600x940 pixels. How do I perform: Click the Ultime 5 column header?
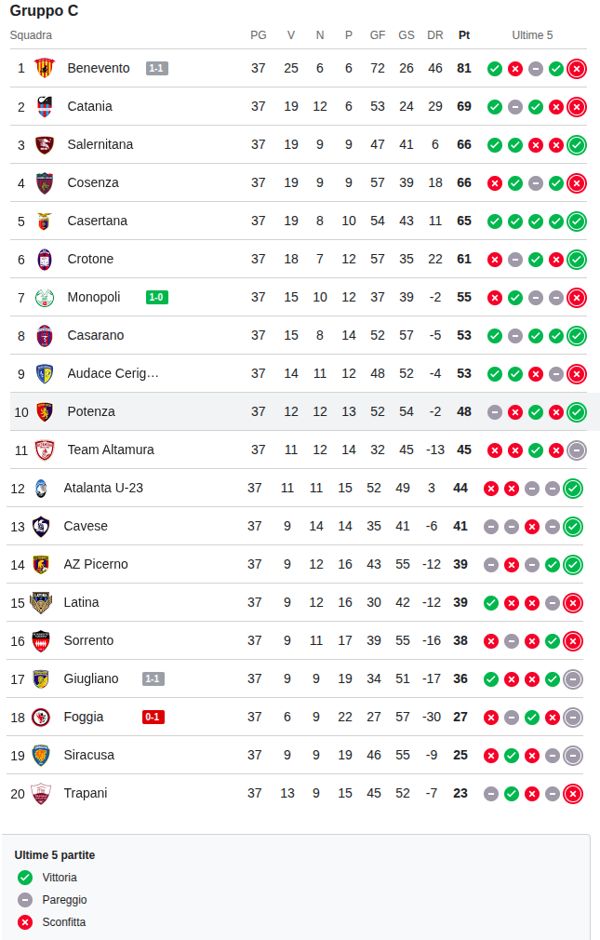[x=532, y=35]
